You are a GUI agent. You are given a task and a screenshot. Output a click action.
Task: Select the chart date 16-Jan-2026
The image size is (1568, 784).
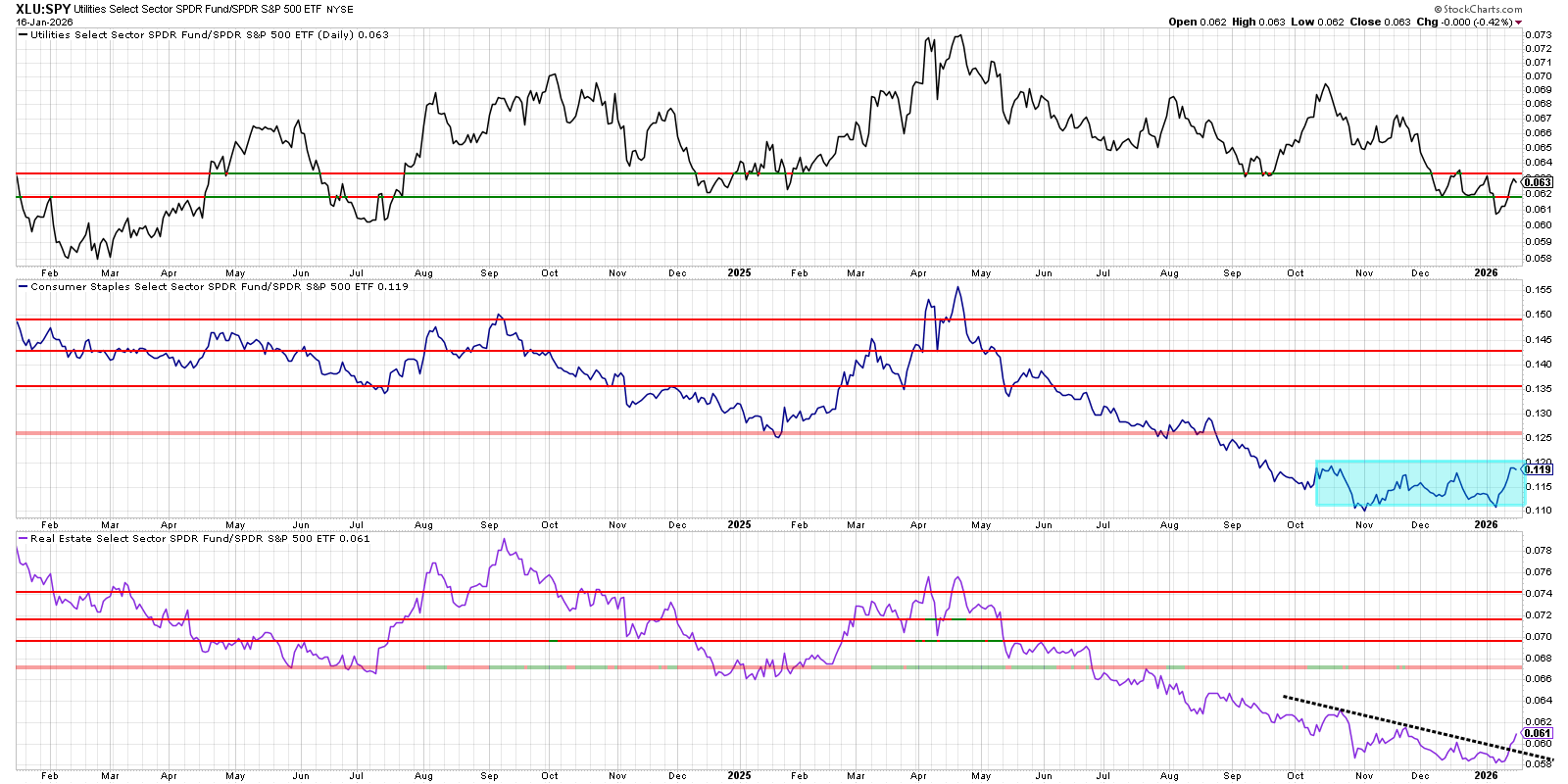pos(44,22)
